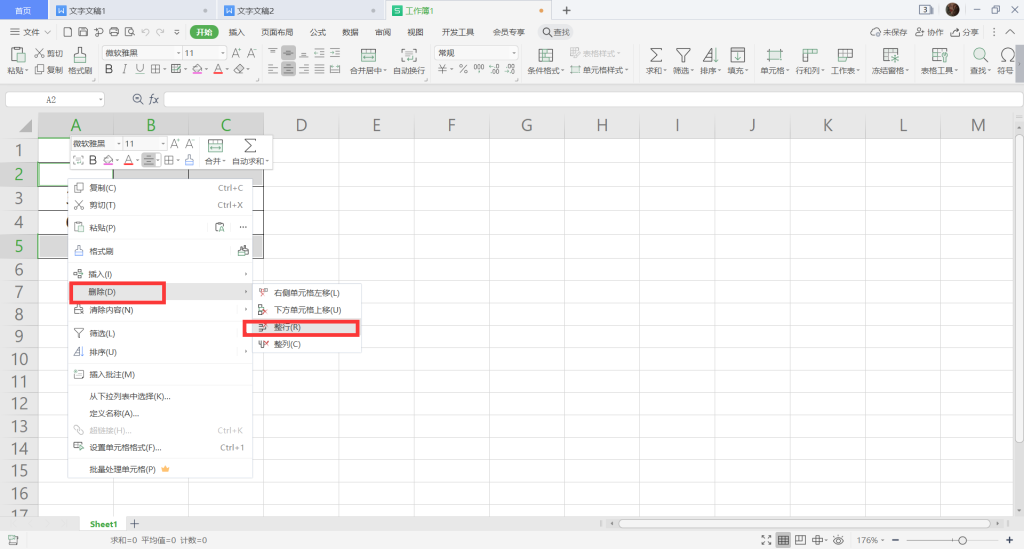Choose 右侧单元格左移(L) in submenu
Image resolution: width=1024 pixels, height=549 pixels.
tap(306, 293)
